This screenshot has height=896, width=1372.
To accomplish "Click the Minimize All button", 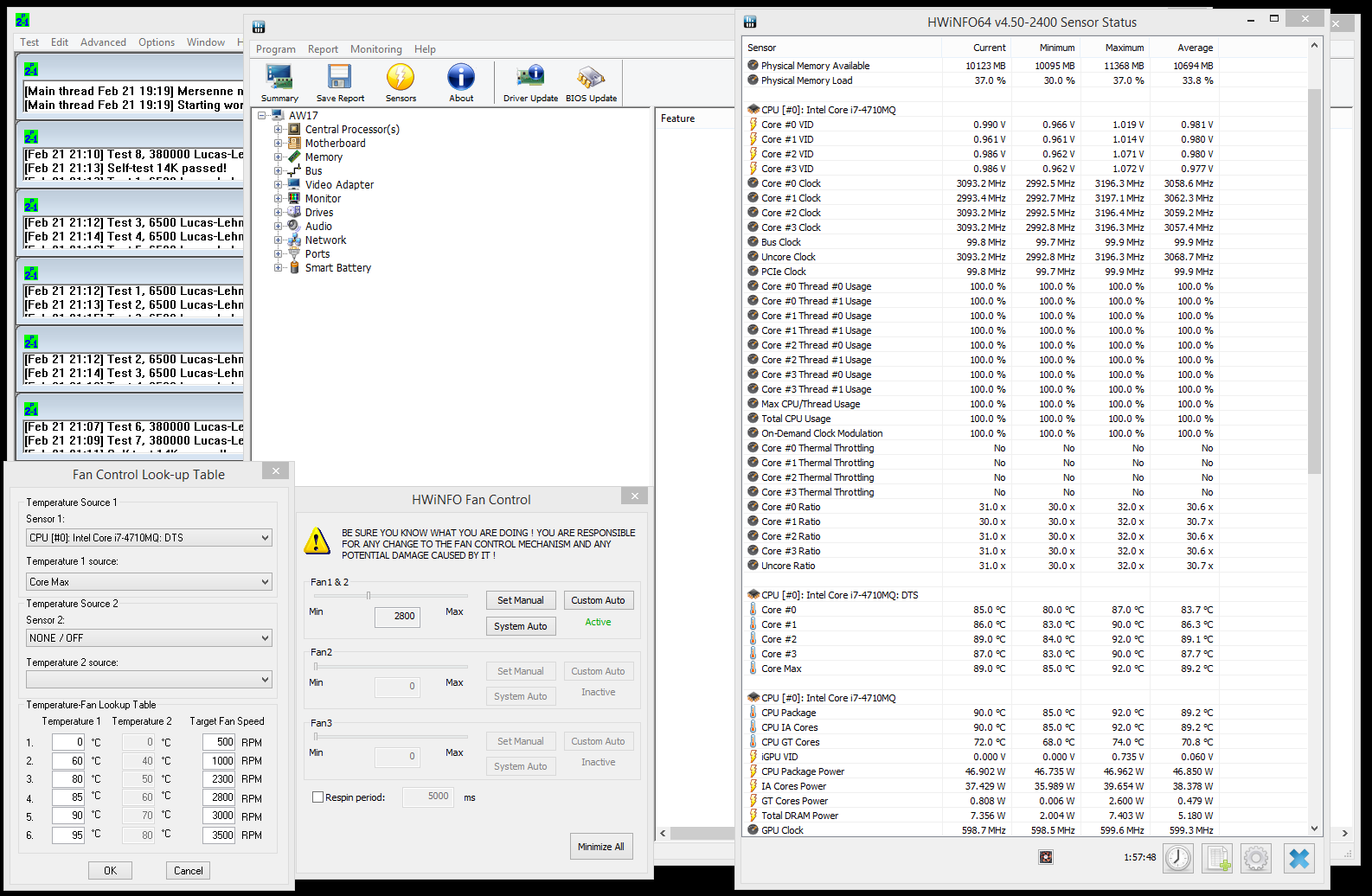I will pyautogui.click(x=601, y=847).
